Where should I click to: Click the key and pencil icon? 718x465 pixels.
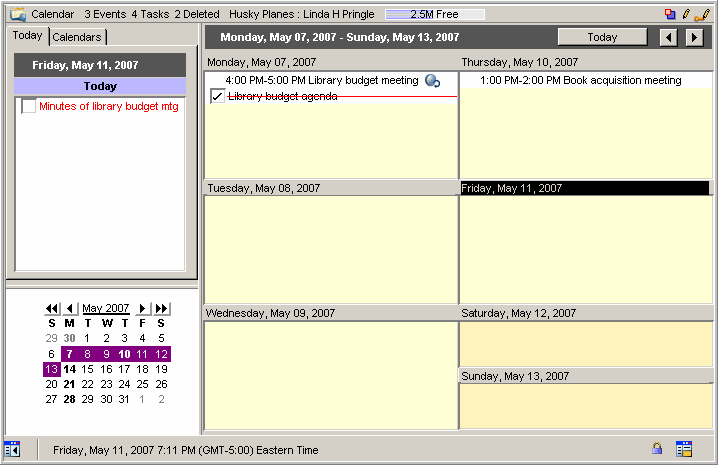tap(702, 14)
